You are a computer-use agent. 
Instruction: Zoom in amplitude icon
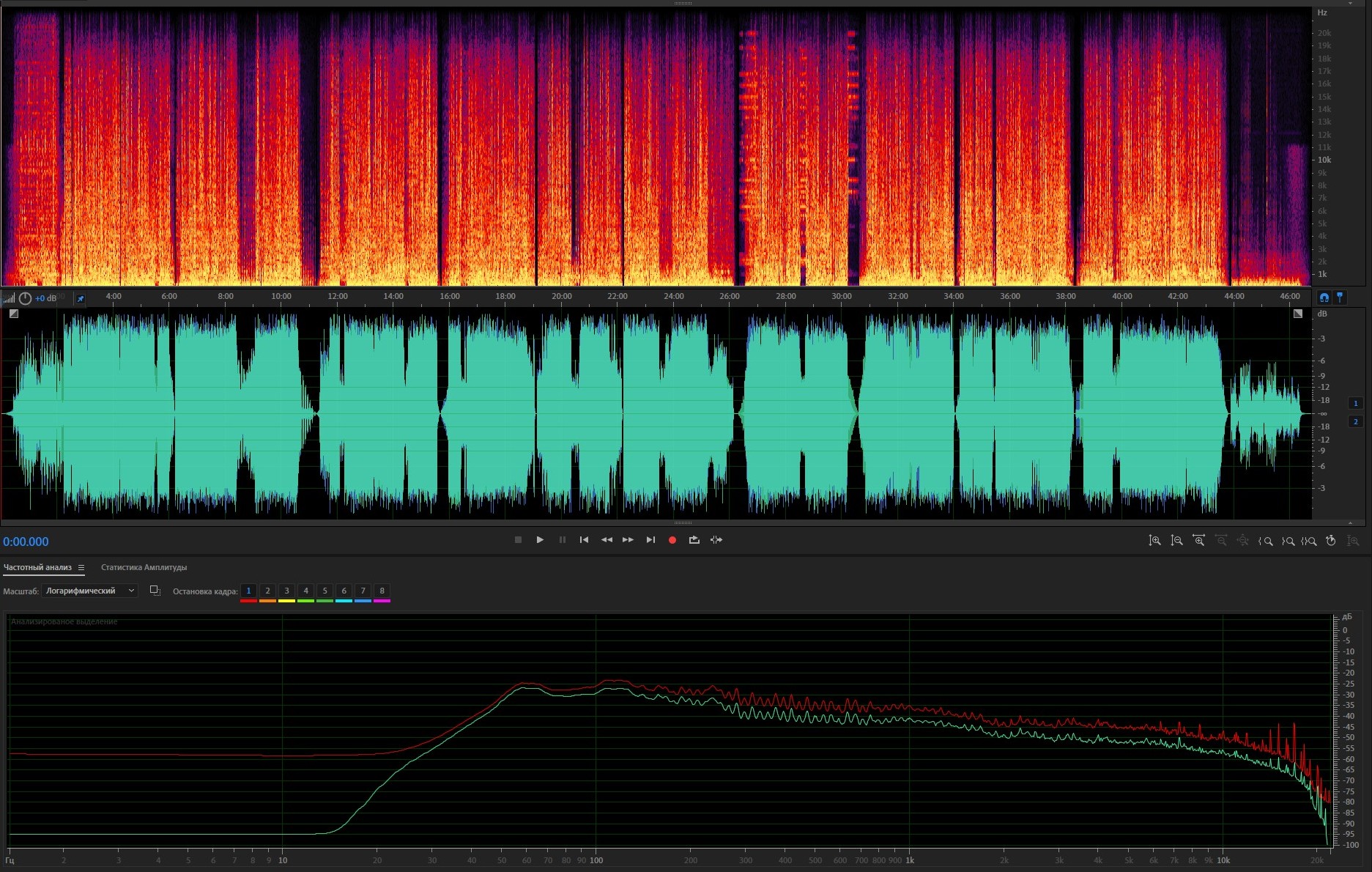click(x=1154, y=541)
